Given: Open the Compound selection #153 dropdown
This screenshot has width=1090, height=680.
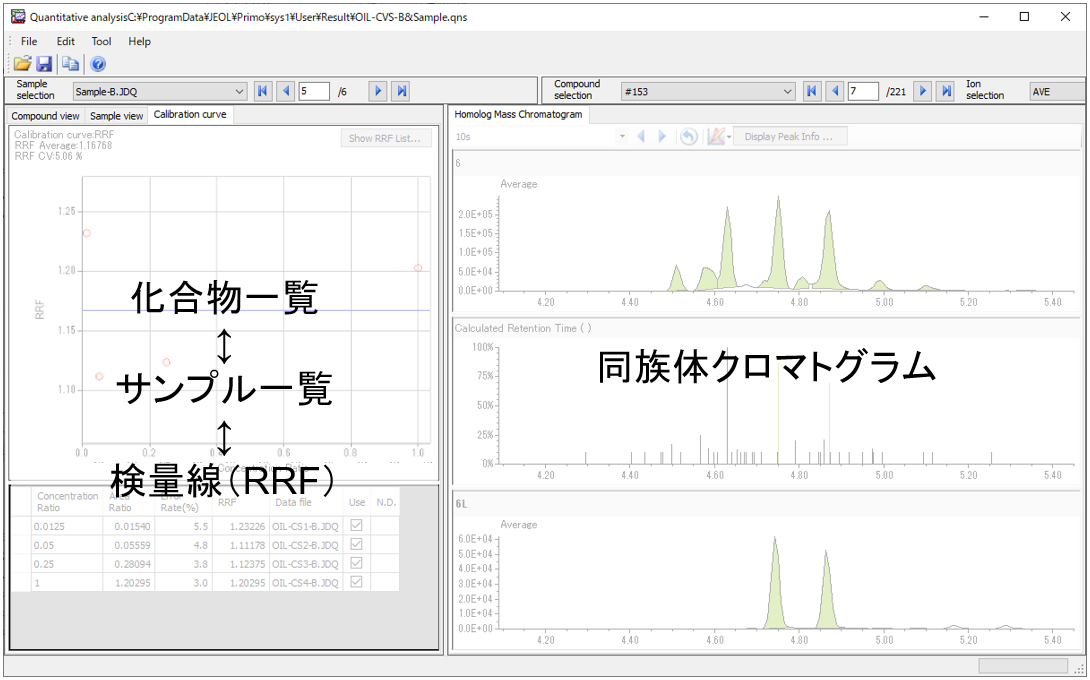Looking at the screenshot, I should click(788, 91).
